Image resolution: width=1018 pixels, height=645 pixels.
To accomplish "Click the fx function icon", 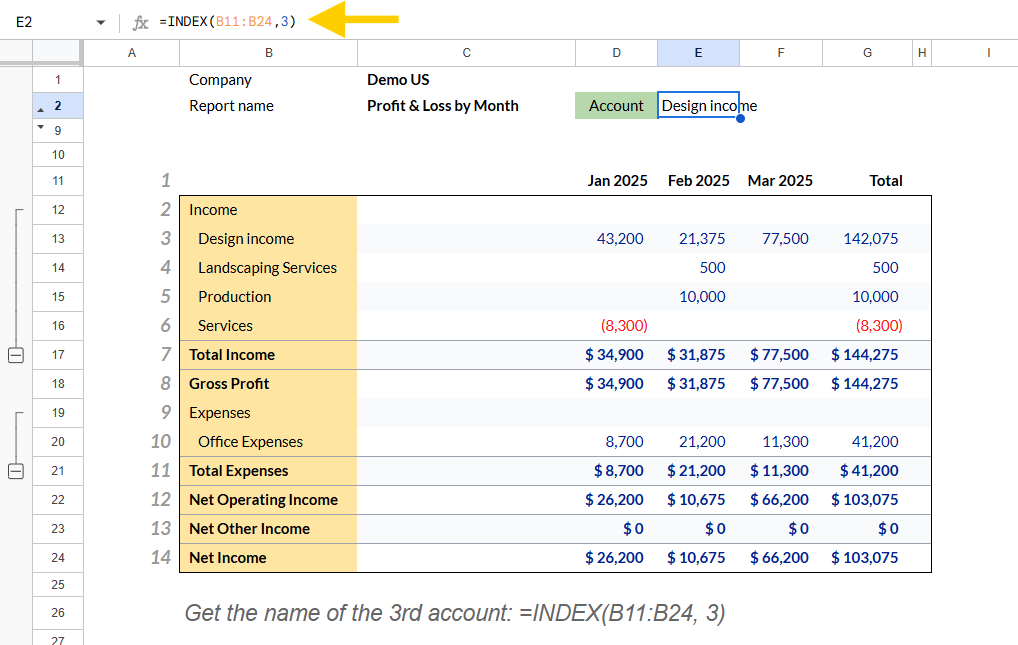I will point(140,23).
